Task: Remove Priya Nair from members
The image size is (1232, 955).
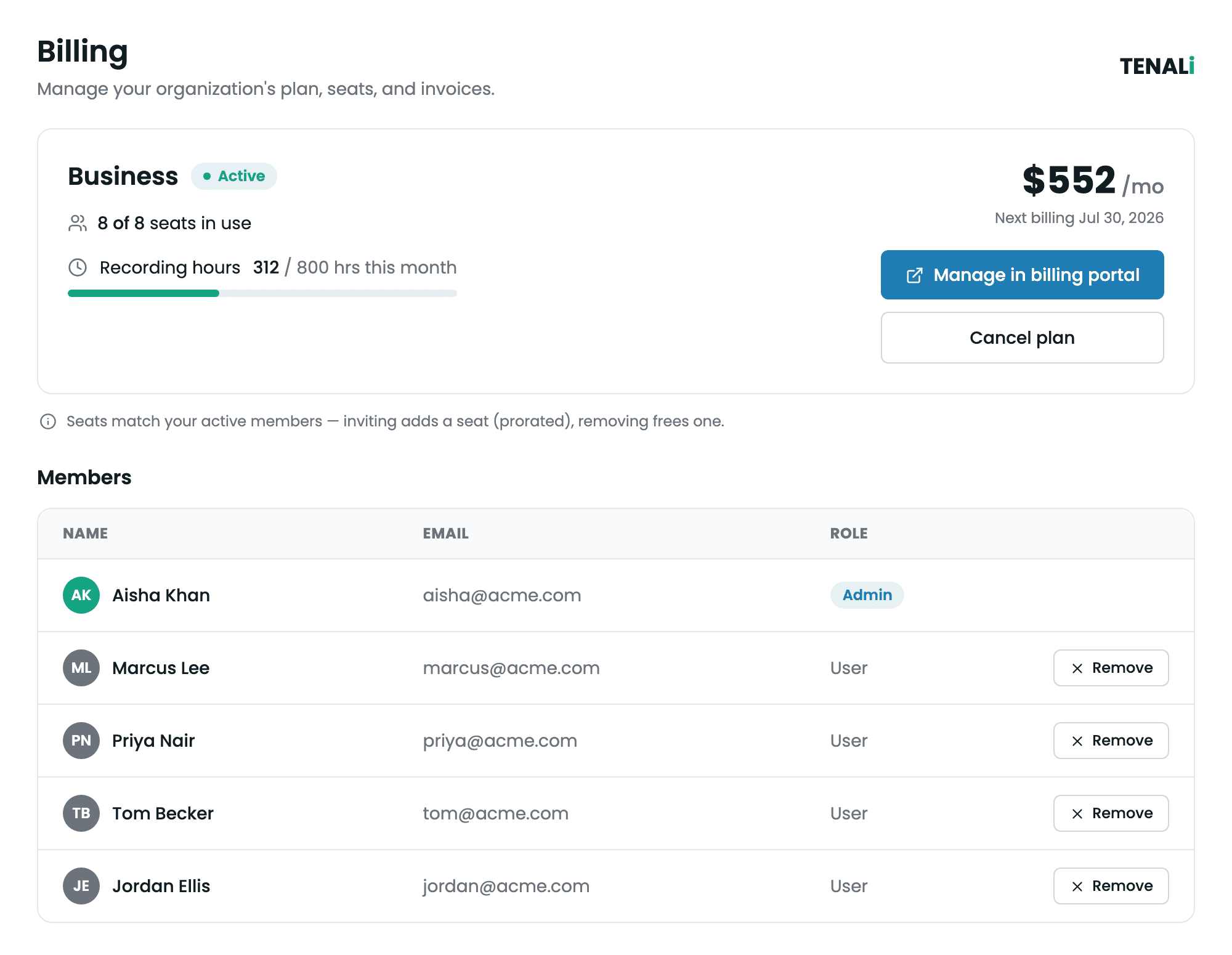Action: (x=1111, y=741)
